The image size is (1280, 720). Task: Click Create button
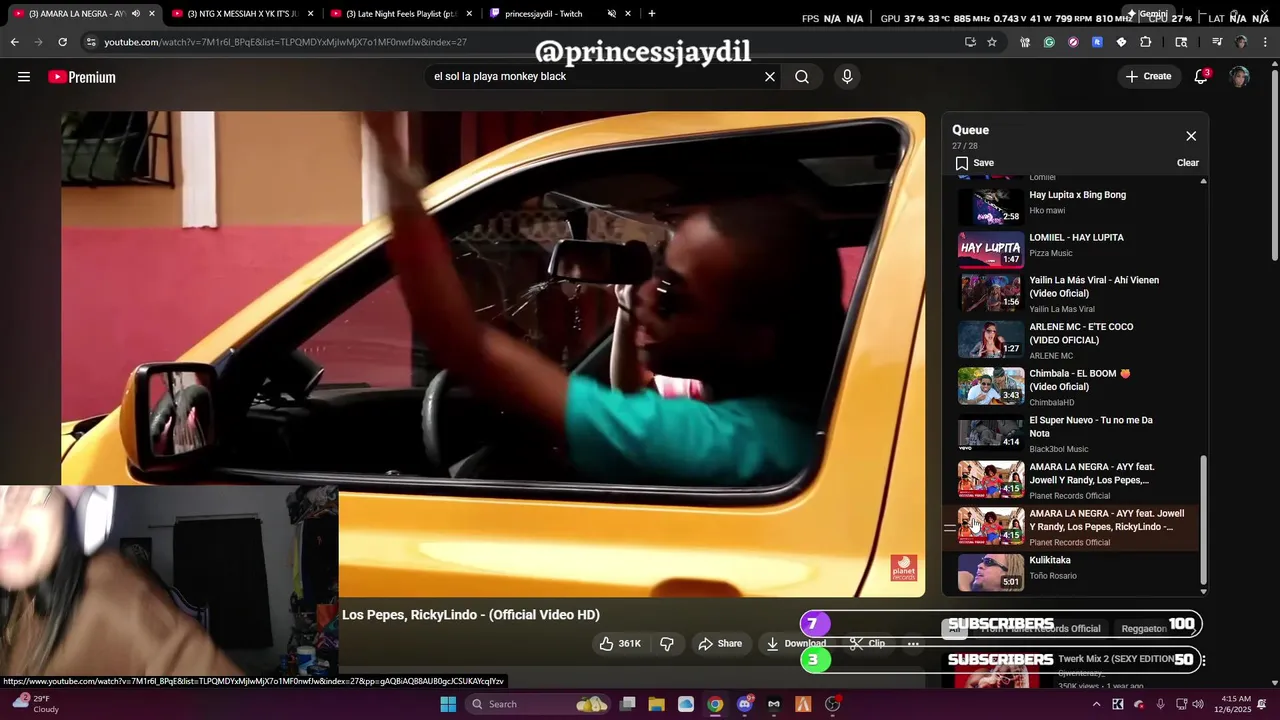click(x=1148, y=76)
